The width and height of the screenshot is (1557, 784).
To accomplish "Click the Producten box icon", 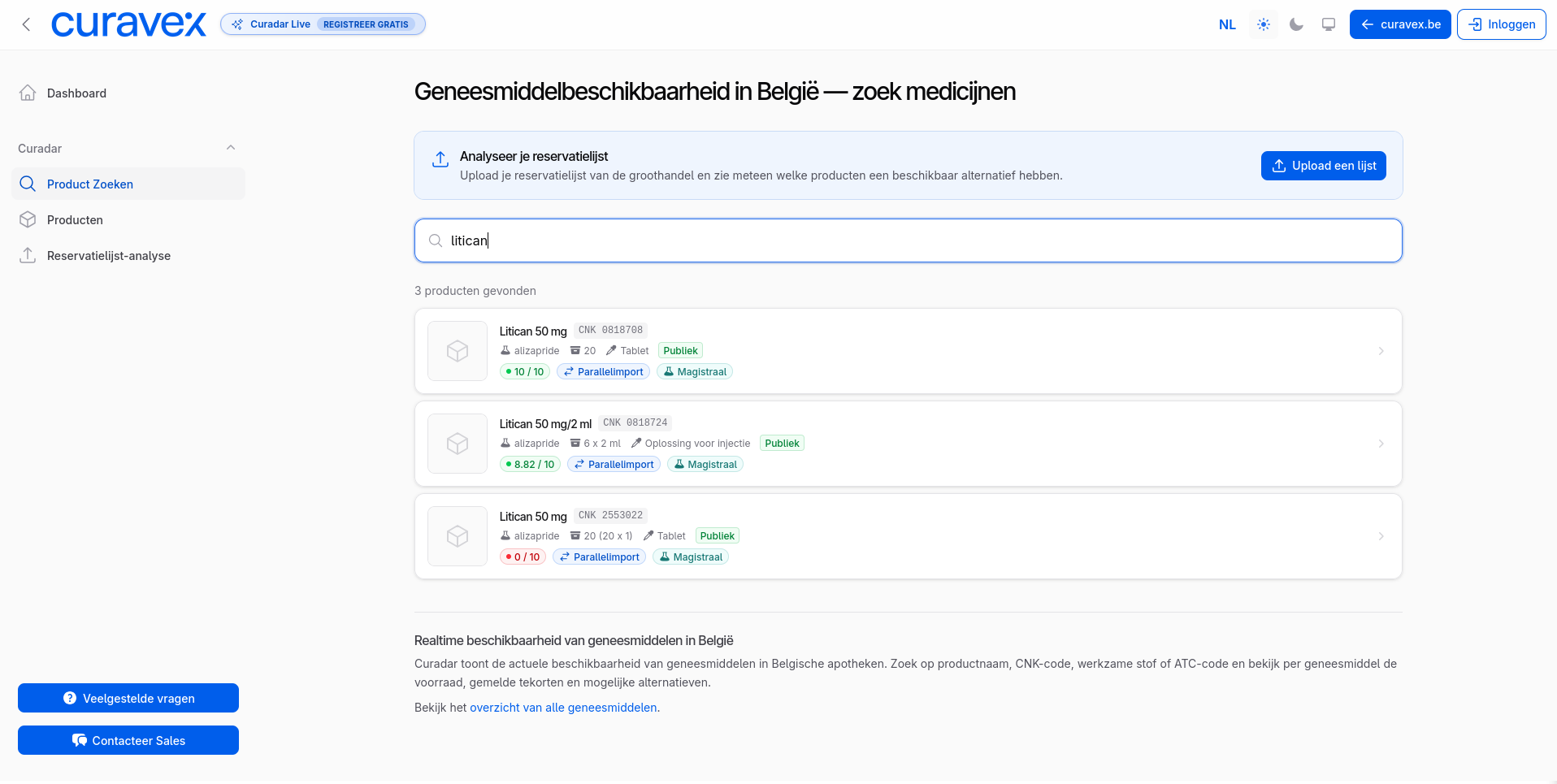I will (x=28, y=219).
